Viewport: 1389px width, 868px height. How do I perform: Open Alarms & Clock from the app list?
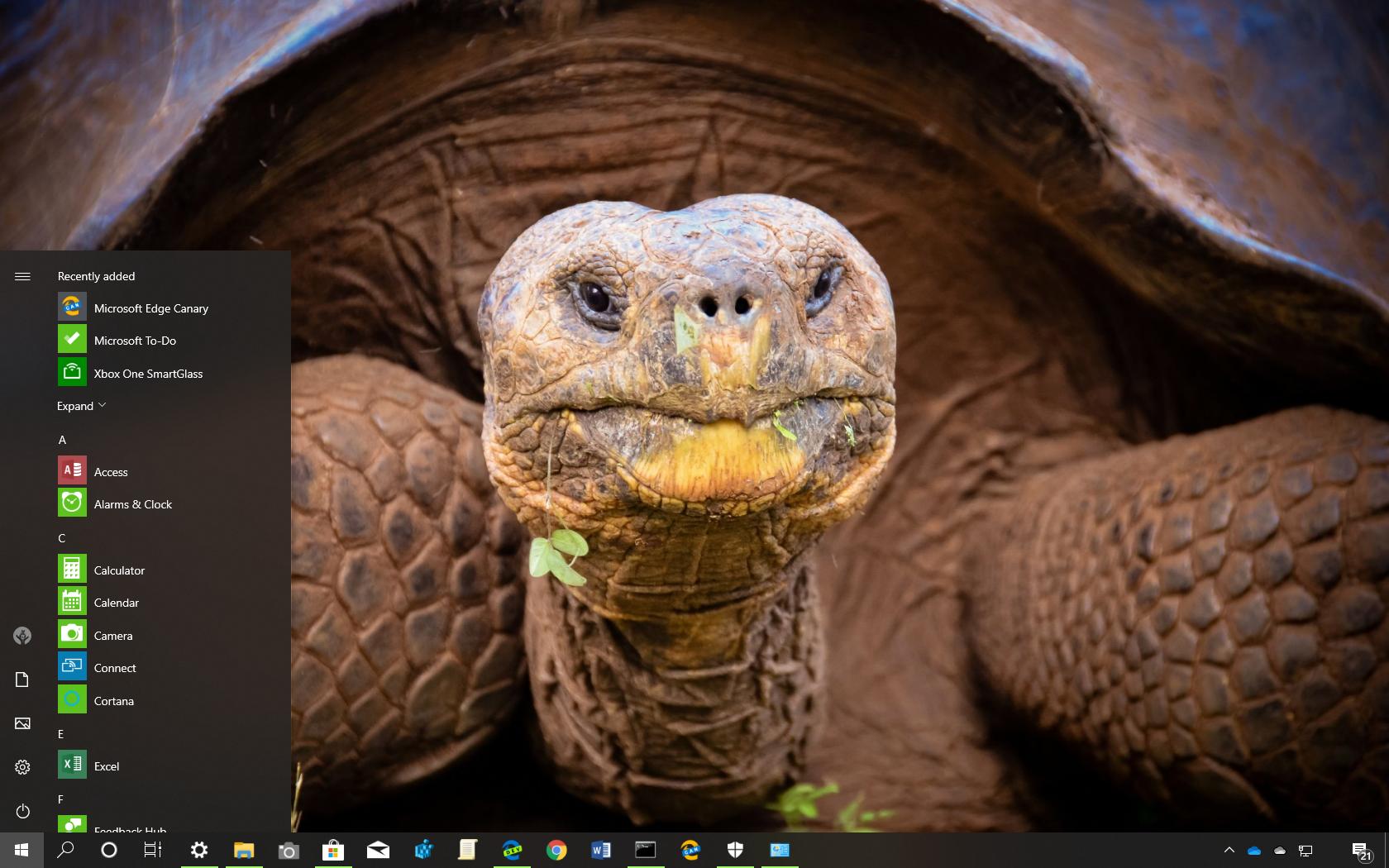[133, 503]
